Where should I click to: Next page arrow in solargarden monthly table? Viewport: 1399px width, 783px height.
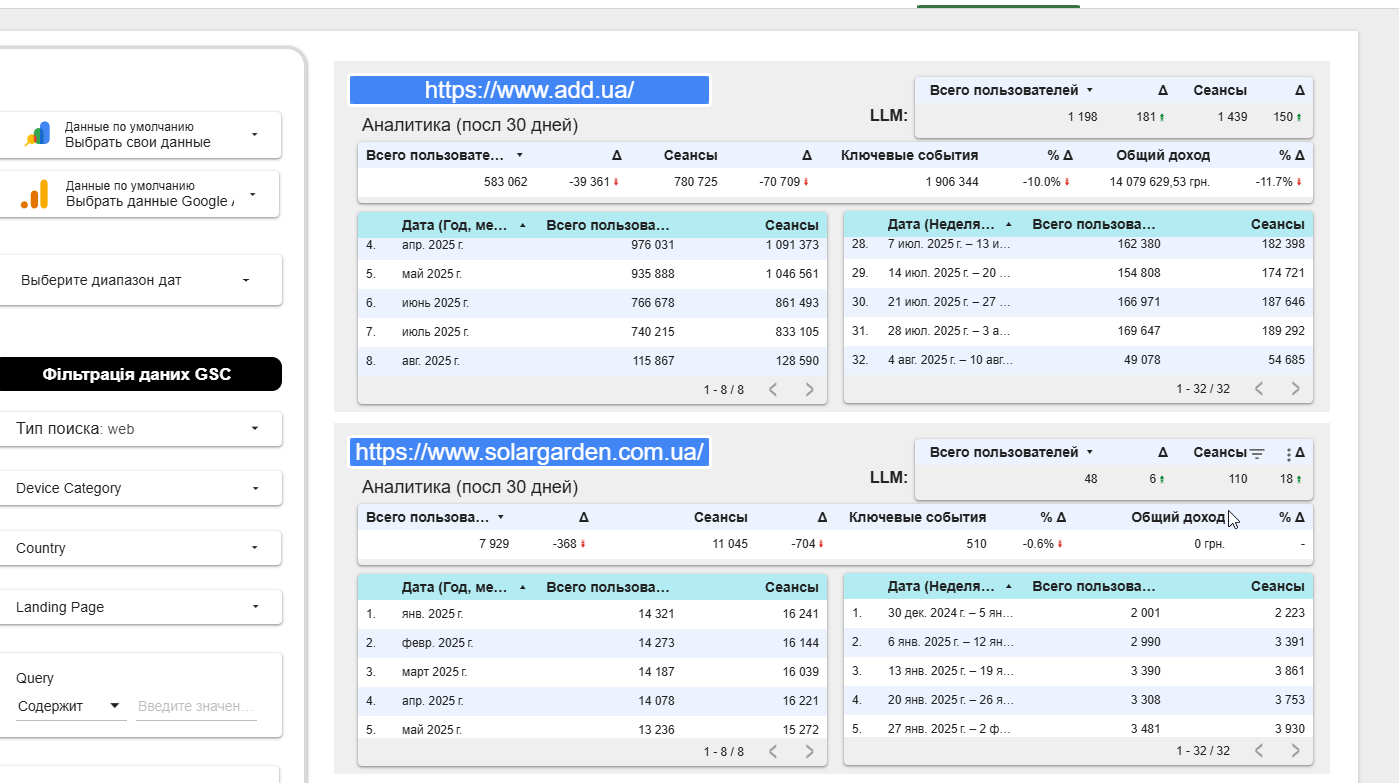click(809, 750)
